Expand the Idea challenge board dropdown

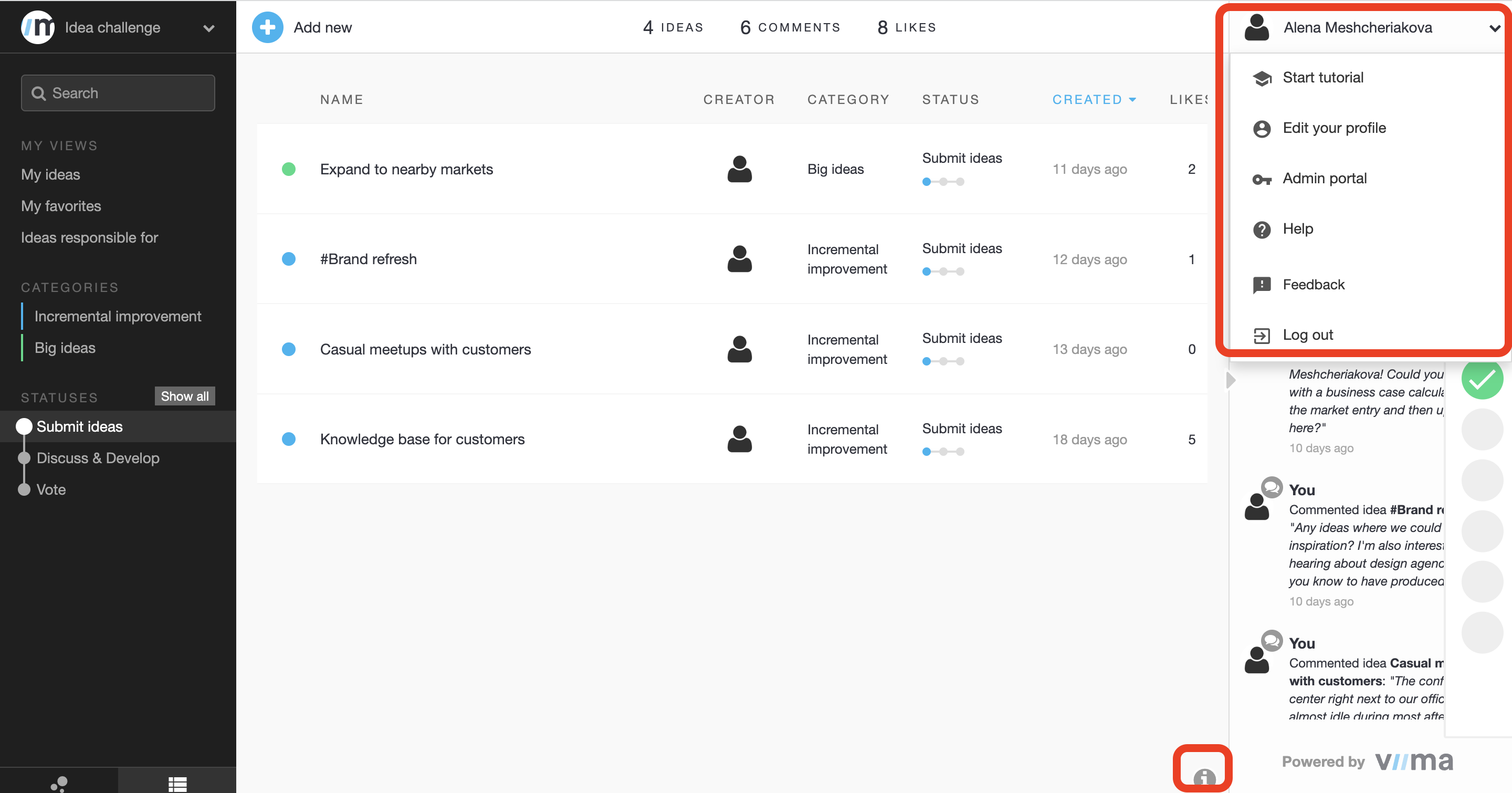coord(208,28)
